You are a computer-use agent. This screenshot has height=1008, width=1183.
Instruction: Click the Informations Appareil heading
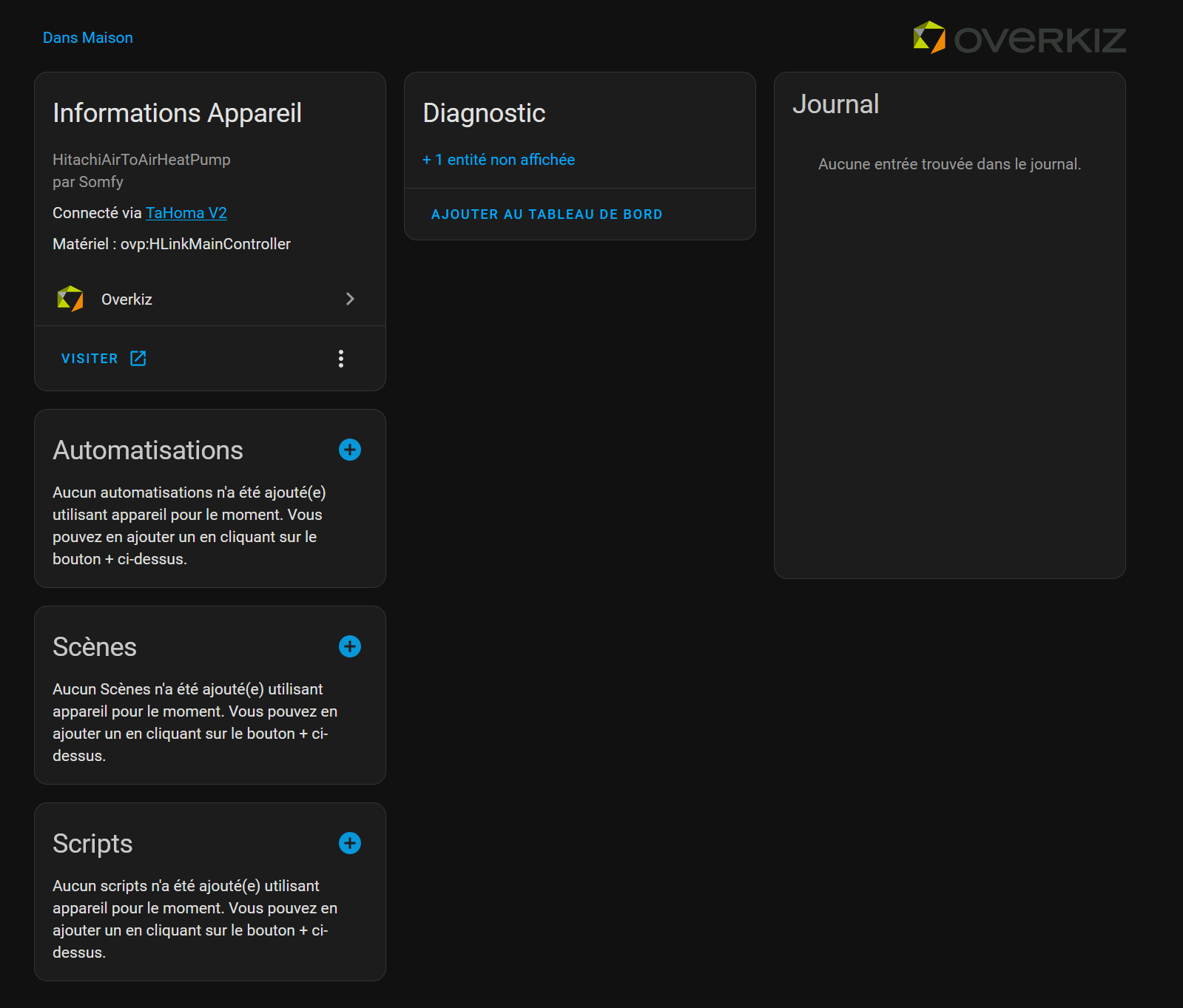177,113
